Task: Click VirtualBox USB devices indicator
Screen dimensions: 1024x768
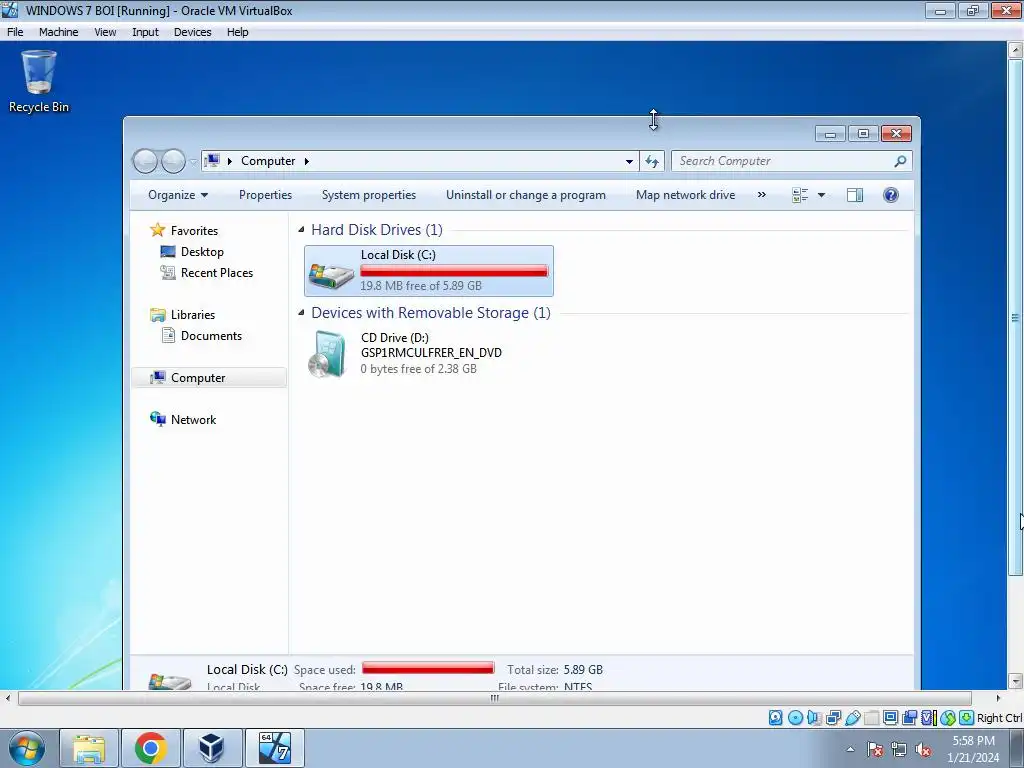Action: coord(852,718)
